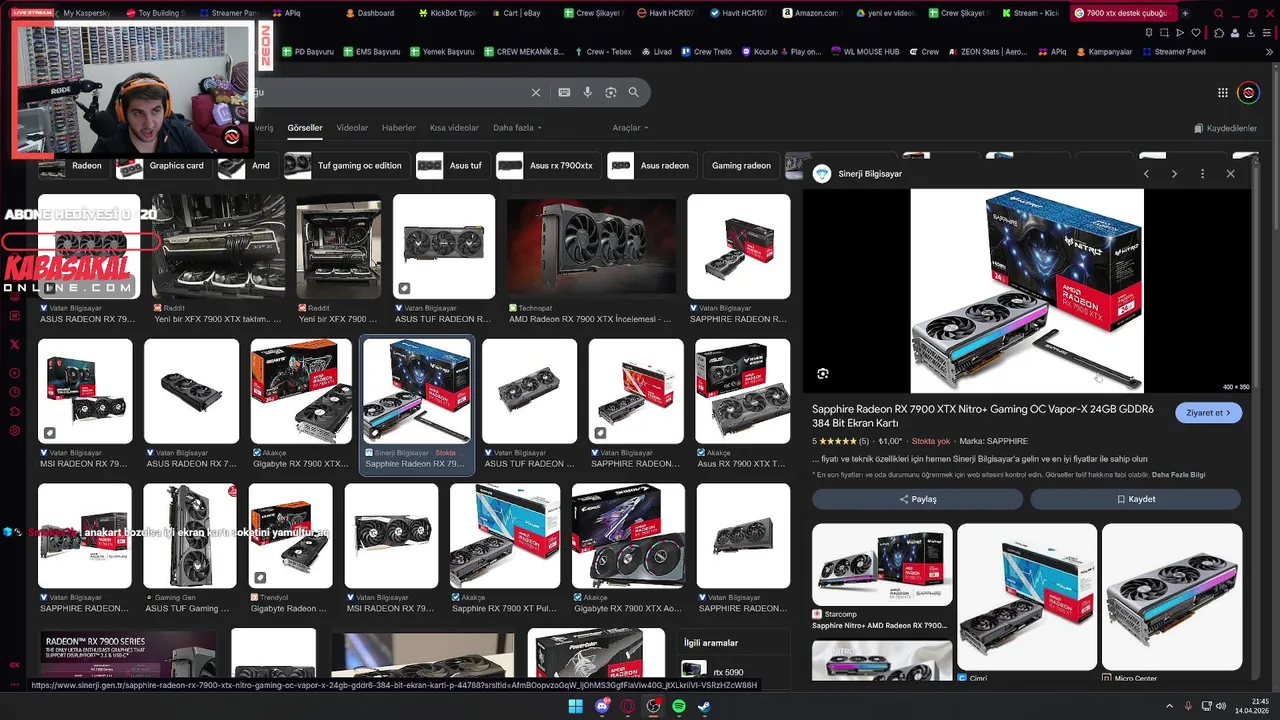Open the Google apps grid
This screenshot has width=1280, height=720.
[1223, 93]
